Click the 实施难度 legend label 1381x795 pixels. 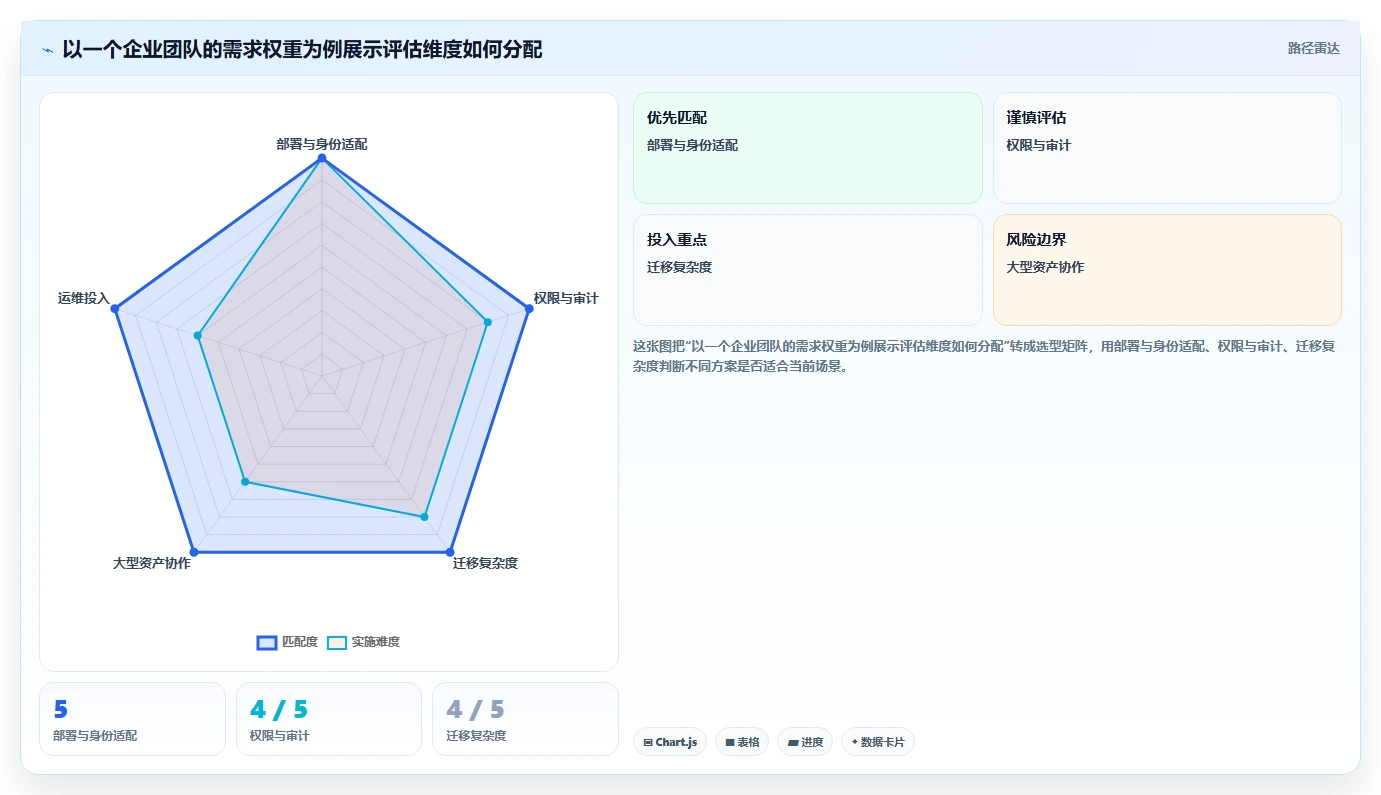click(x=375, y=642)
